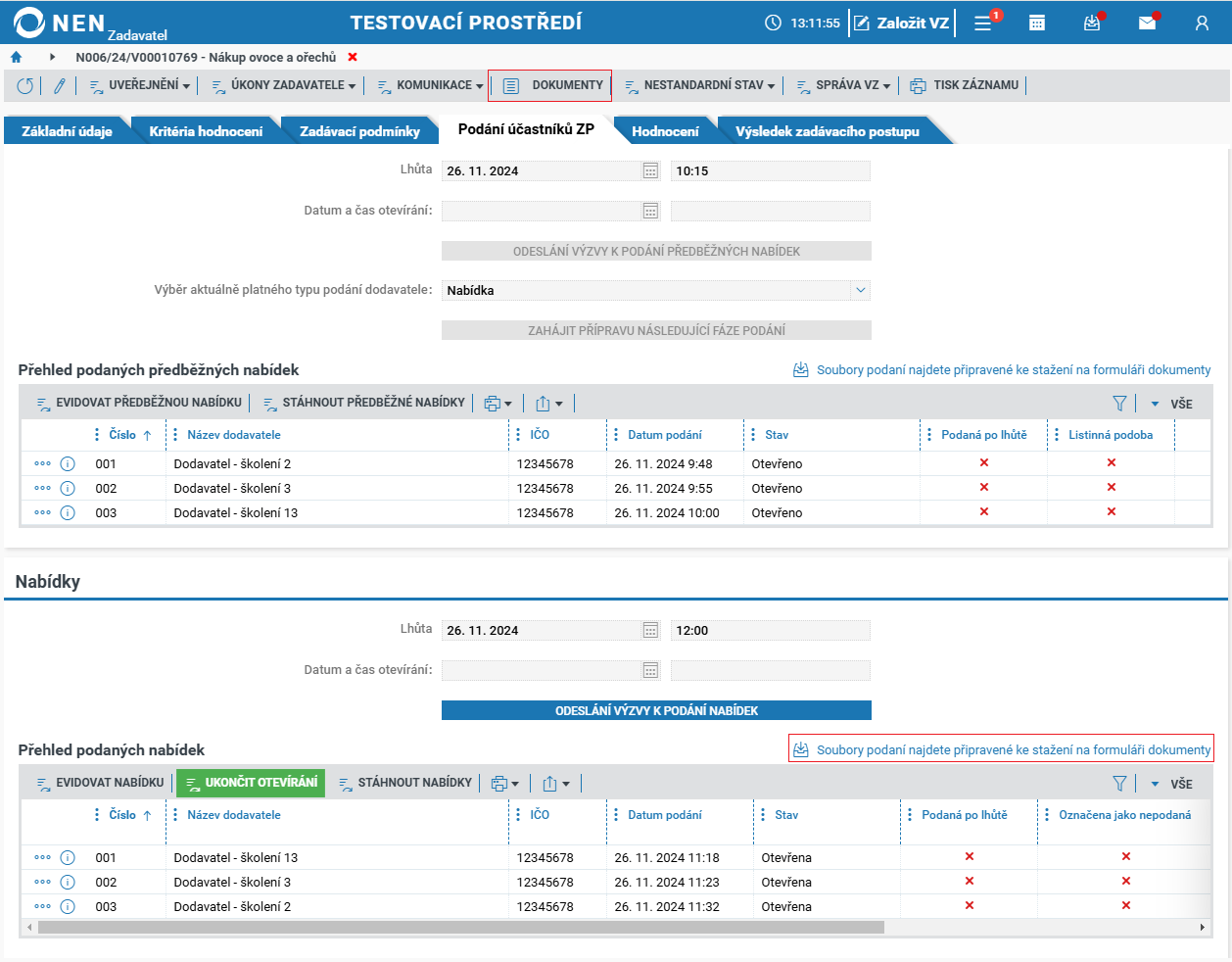Expand the ÚKONY ZADAVATELE menu
Image resolution: width=1232 pixels, height=962 pixels.
(283, 86)
